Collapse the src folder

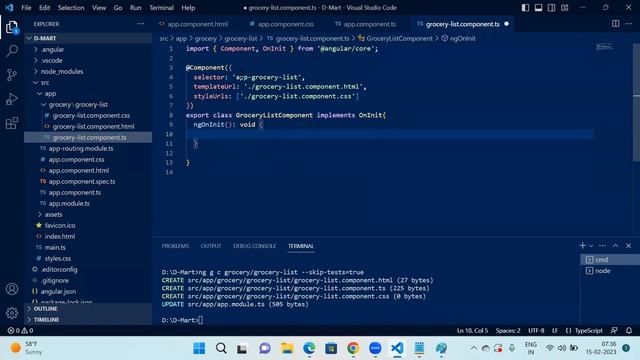[x=88, y=82]
